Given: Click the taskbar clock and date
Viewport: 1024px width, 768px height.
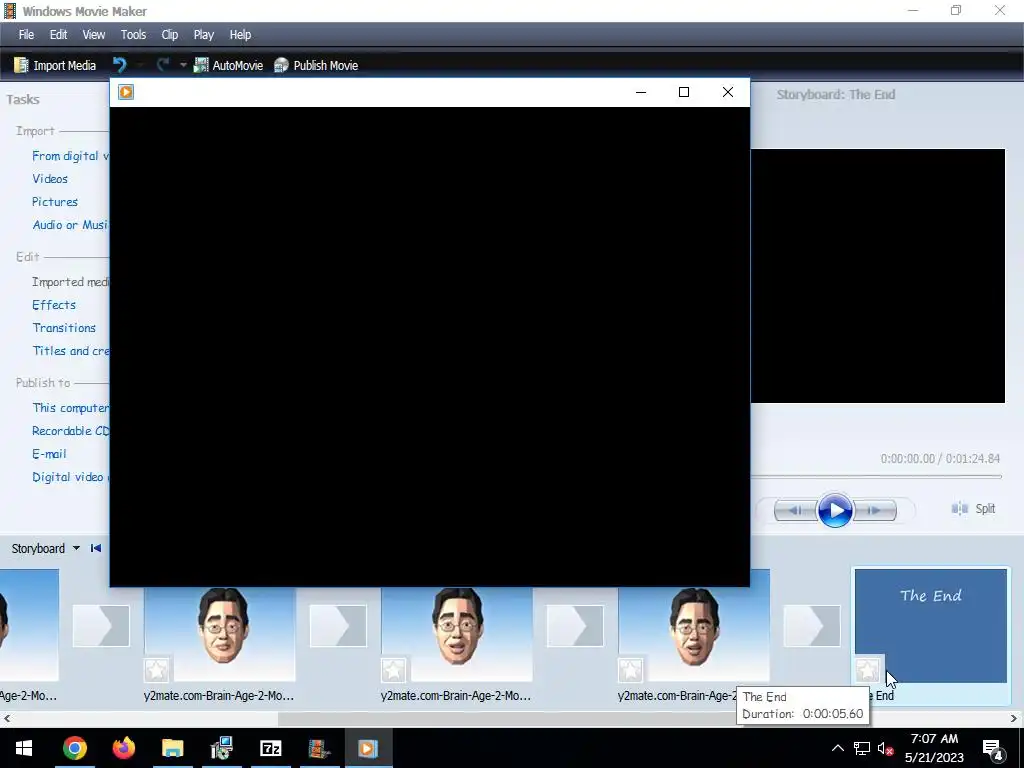Looking at the screenshot, I should pos(934,748).
